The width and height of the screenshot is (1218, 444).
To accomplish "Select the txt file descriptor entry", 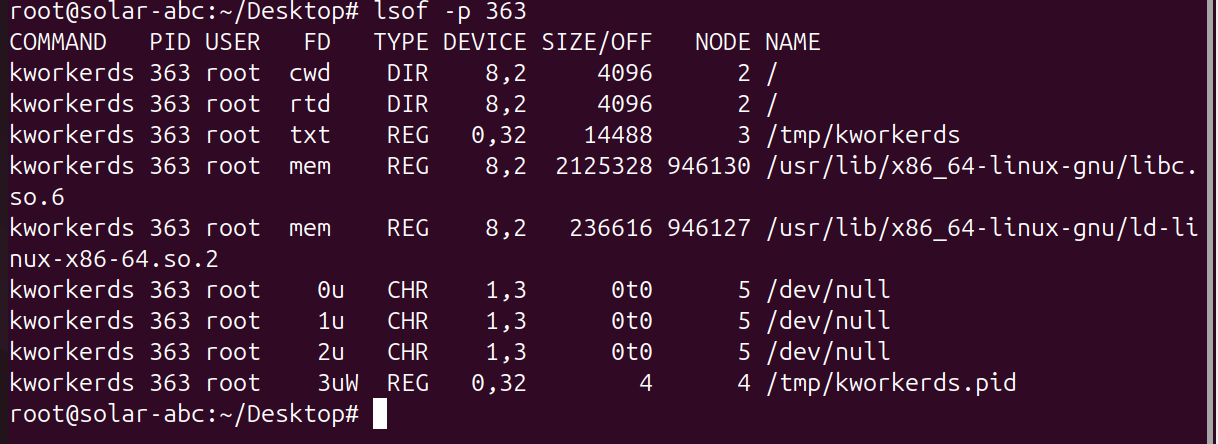I will [310, 136].
